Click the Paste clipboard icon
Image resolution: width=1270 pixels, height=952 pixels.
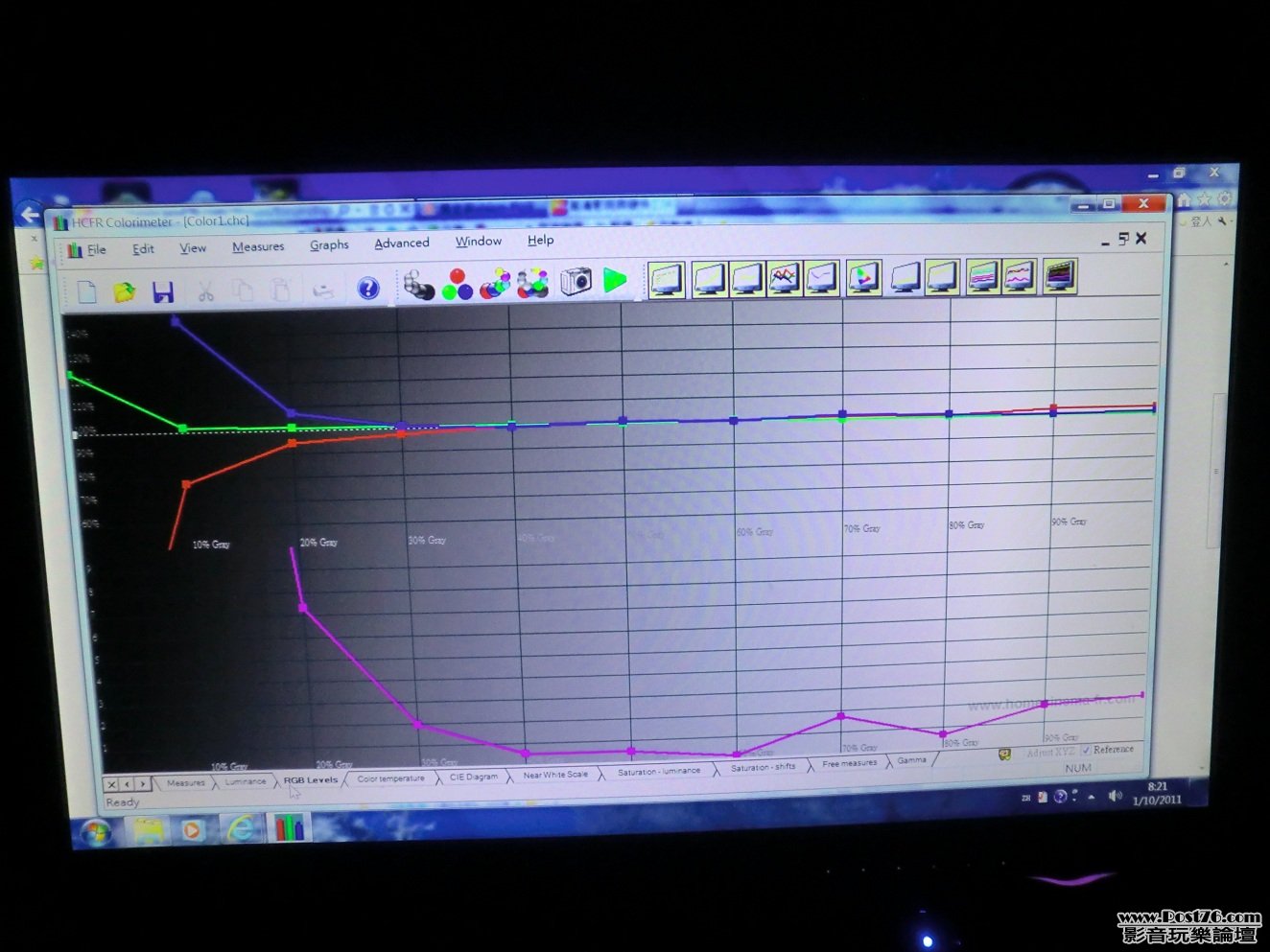280,290
